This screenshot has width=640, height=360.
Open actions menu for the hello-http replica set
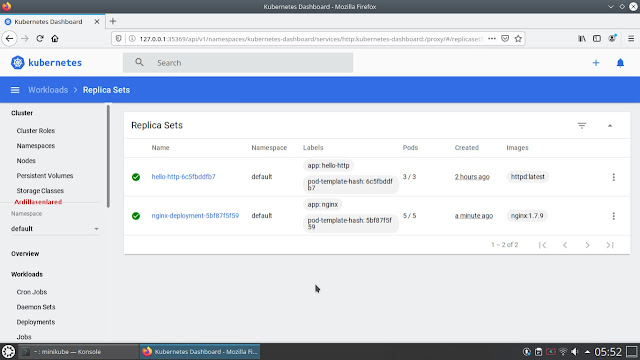coord(613,177)
